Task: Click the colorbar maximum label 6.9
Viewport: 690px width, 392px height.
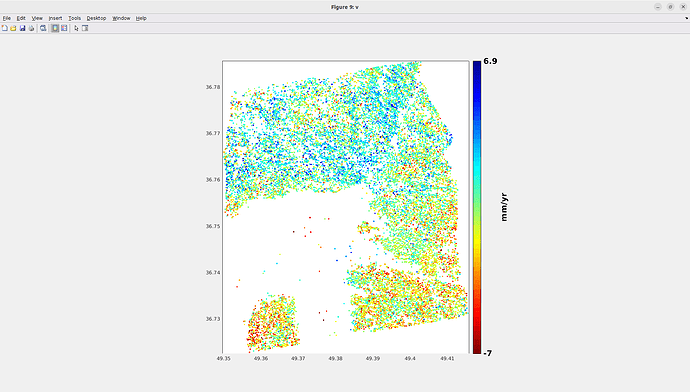Action: [x=490, y=61]
